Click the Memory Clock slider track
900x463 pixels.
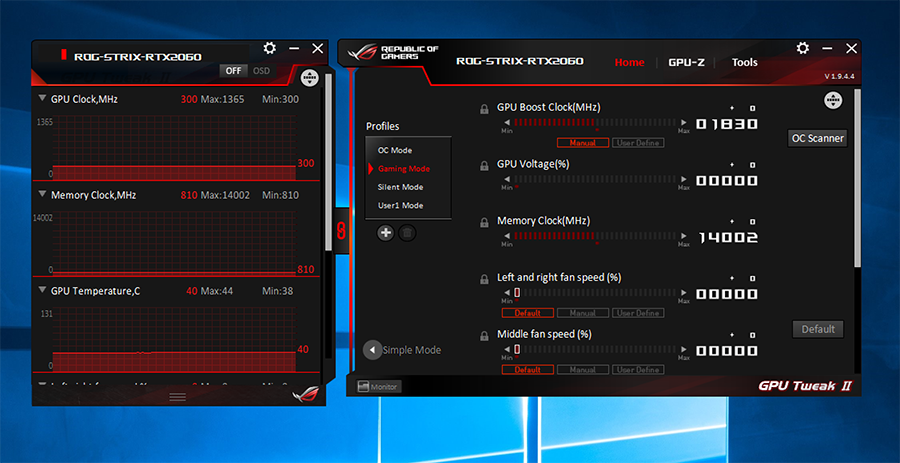click(x=595, y=236)
